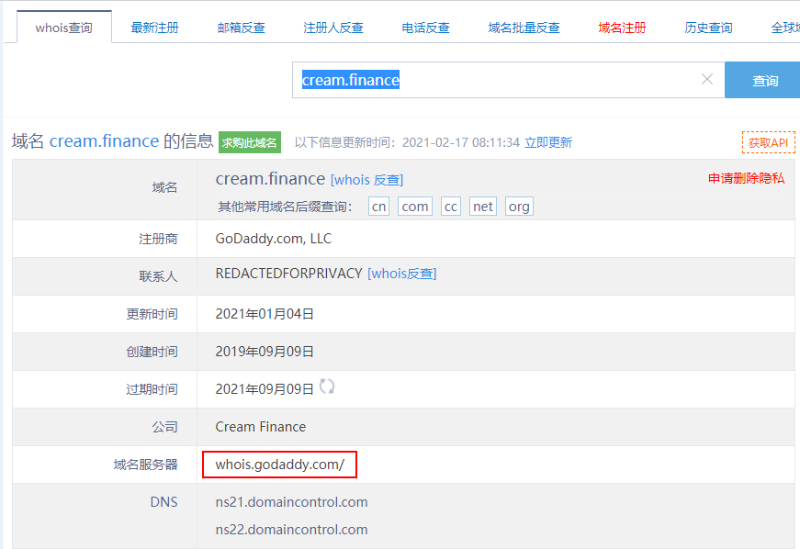The image size is (800, 549).
Task: Click the refresh icon beside expiry date
Action: pyautogui.click(x=327, y=387)
